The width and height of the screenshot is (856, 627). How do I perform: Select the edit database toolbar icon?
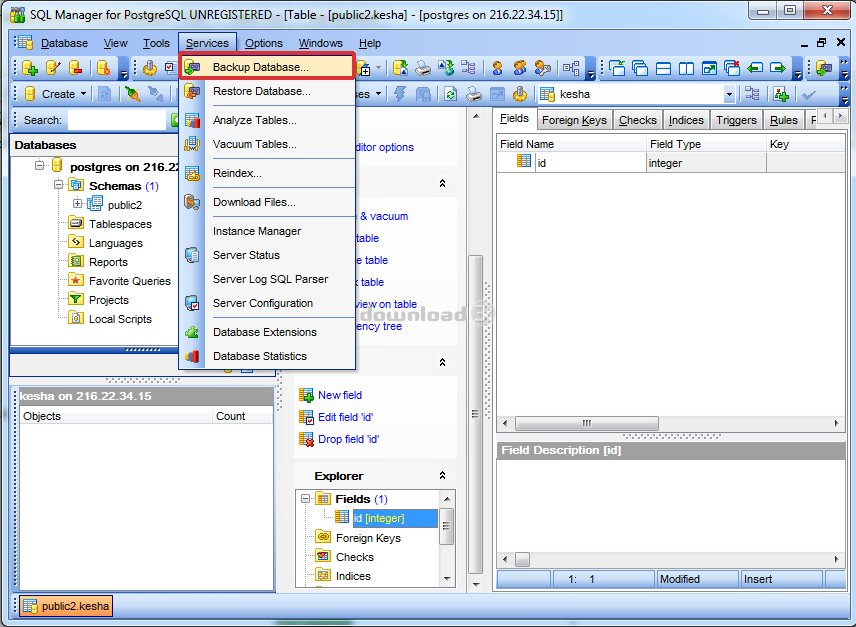[51, 68]
